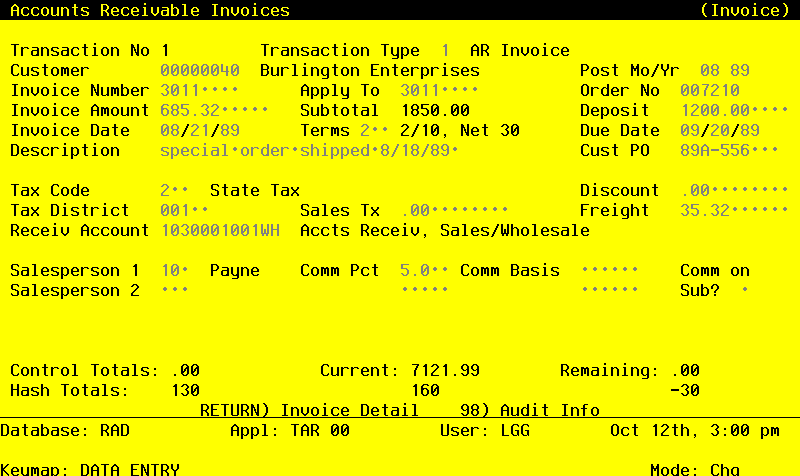Select the Tax Code field 2
This screenshot has width=800, height=476.
174,190
